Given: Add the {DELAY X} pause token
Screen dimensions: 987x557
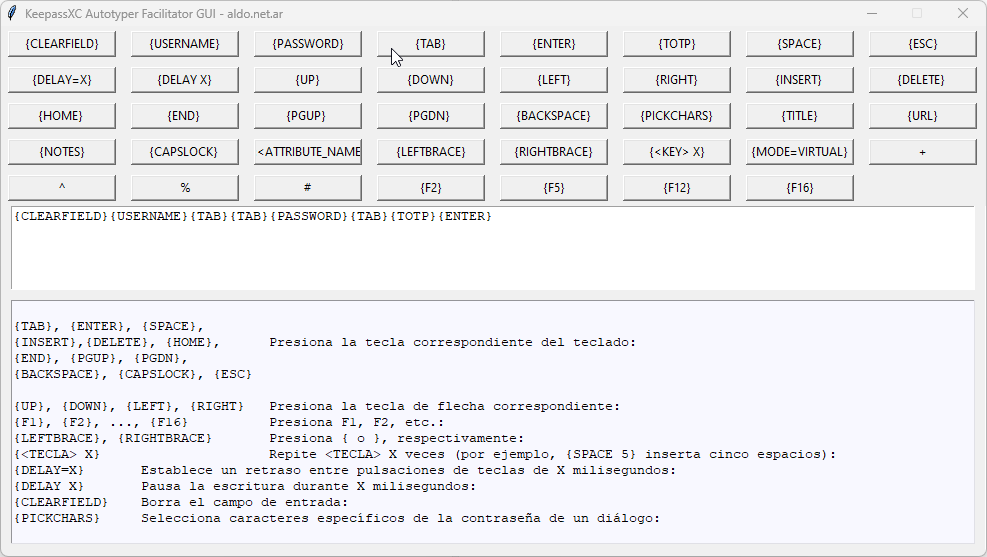Looking at the screenshot, I should point(184,80).
